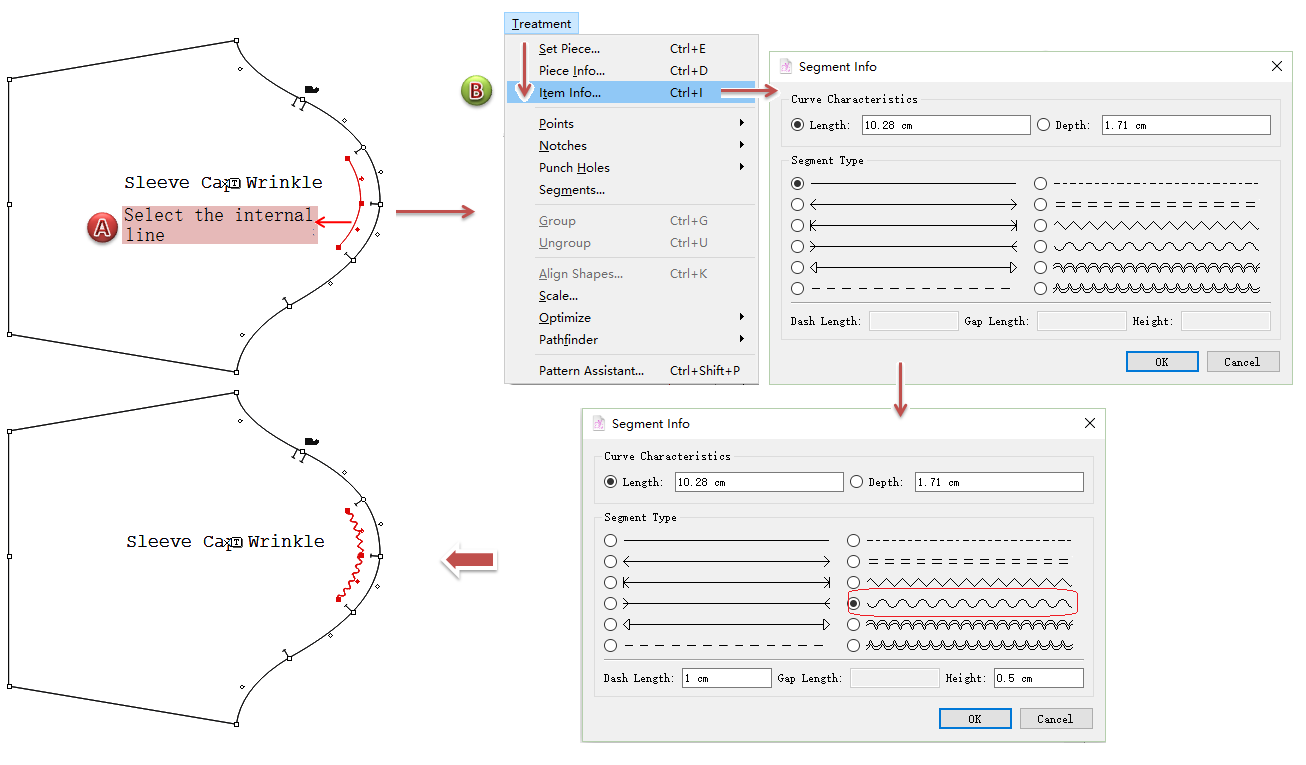Click the Height field showing 0.5 cm
This screenshot has height=765, width=1306.
pos(1038,678)
